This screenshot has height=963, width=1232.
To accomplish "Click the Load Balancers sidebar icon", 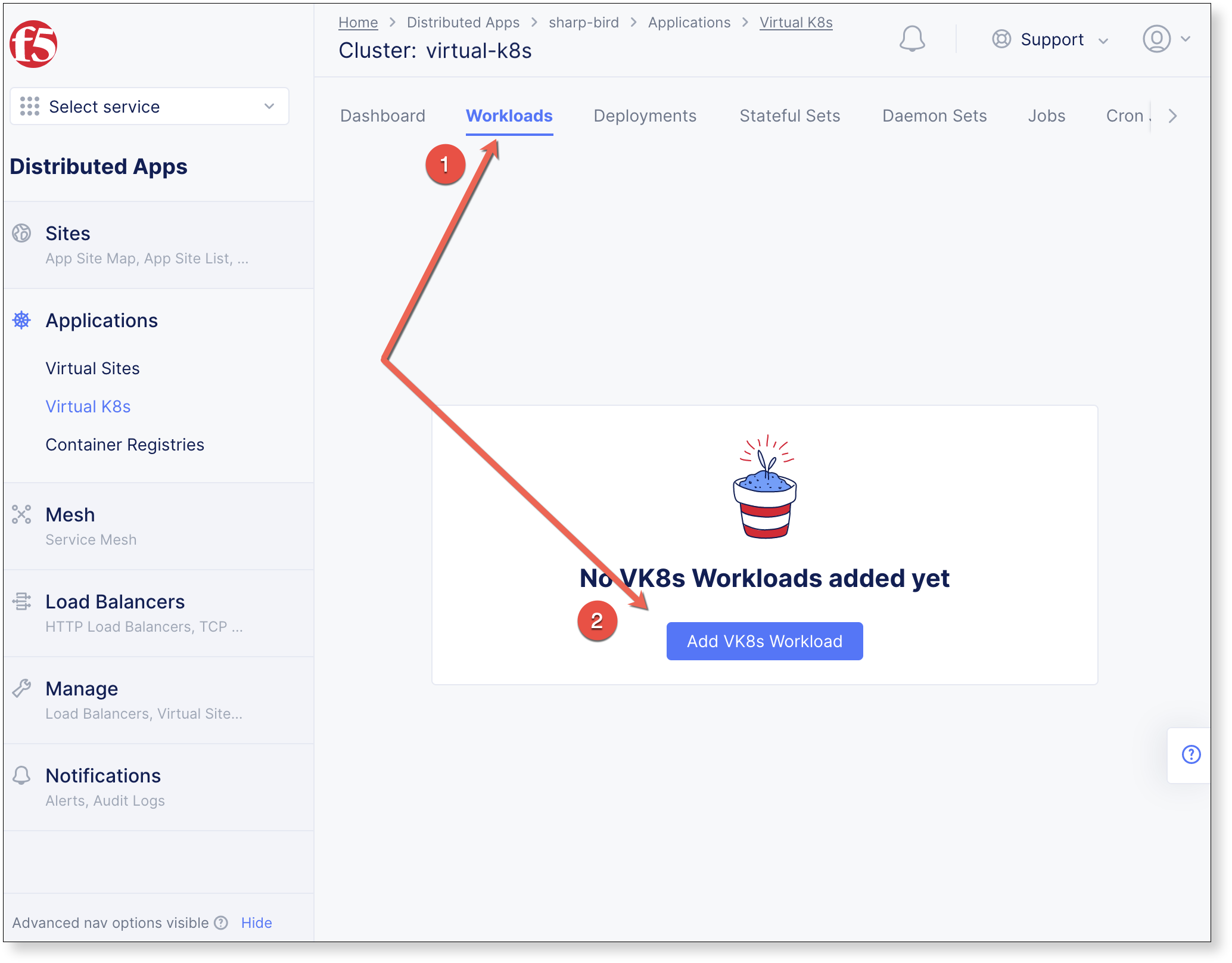I will tap(22, 601).
